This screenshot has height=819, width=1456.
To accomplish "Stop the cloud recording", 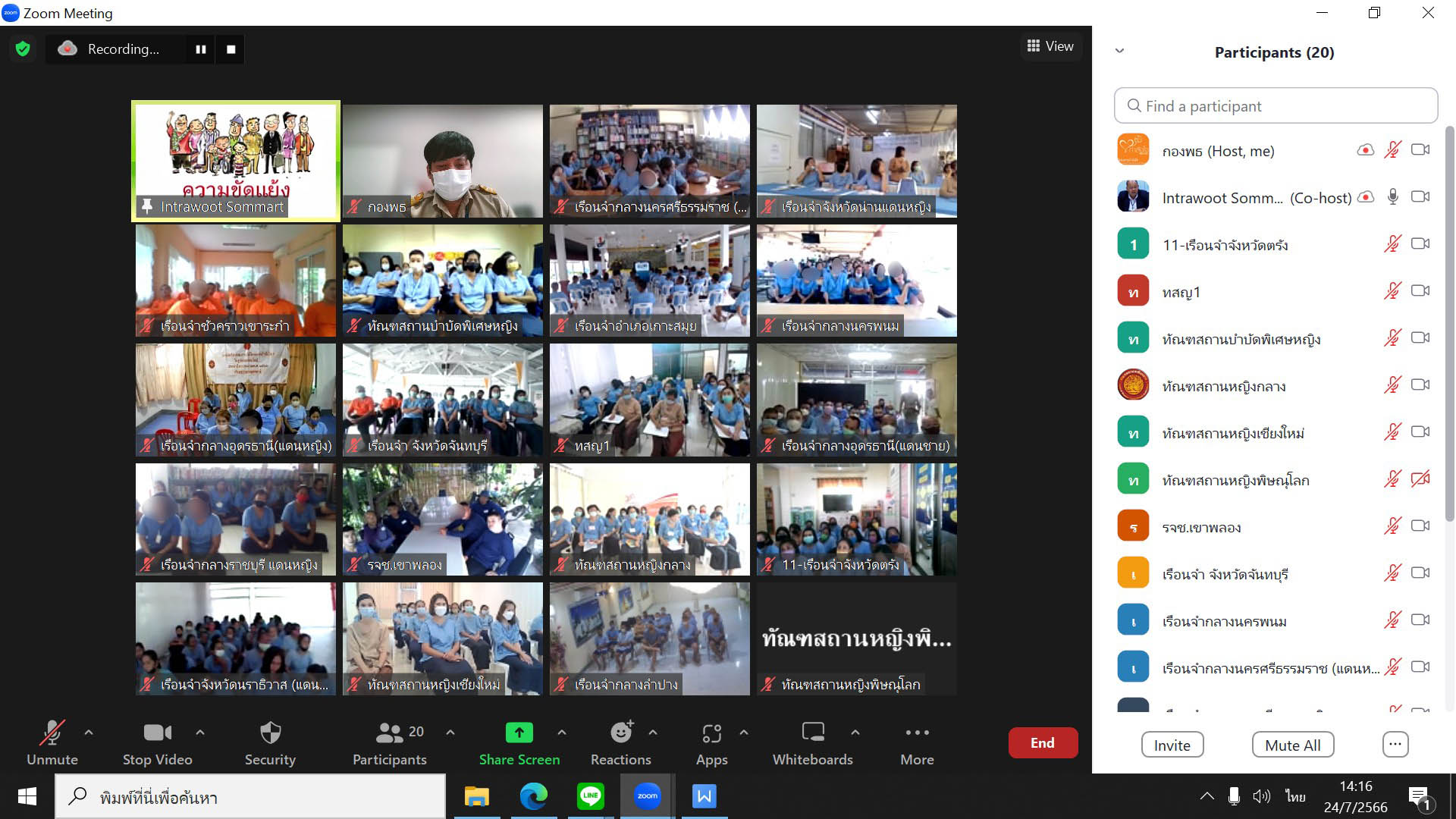I will coord(231,49).
